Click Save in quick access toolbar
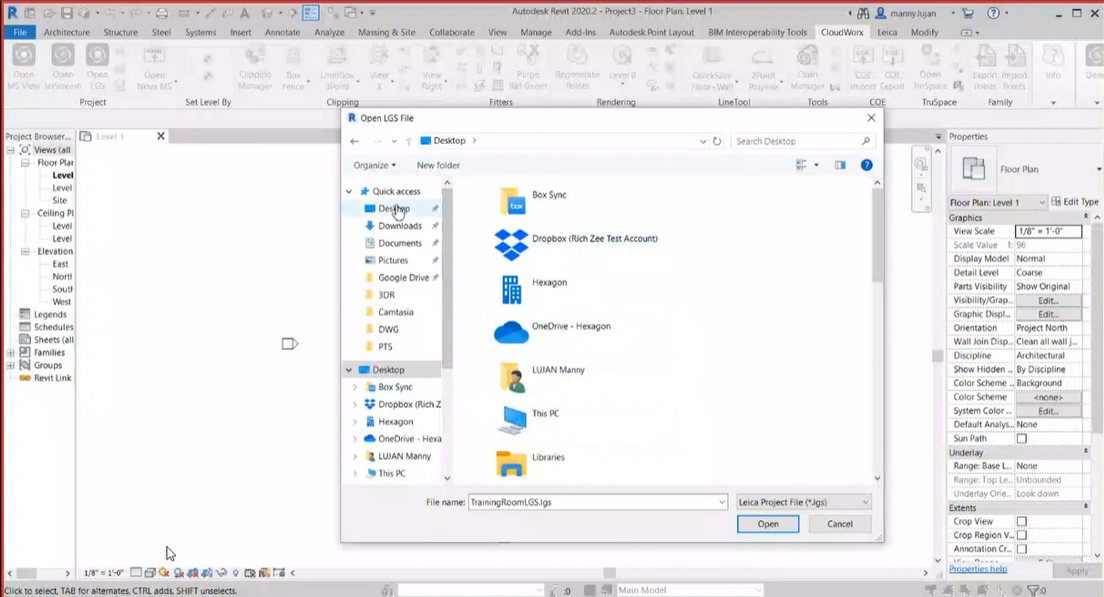The width and height of the screenshot is (1104, 597). coord(66,13)
